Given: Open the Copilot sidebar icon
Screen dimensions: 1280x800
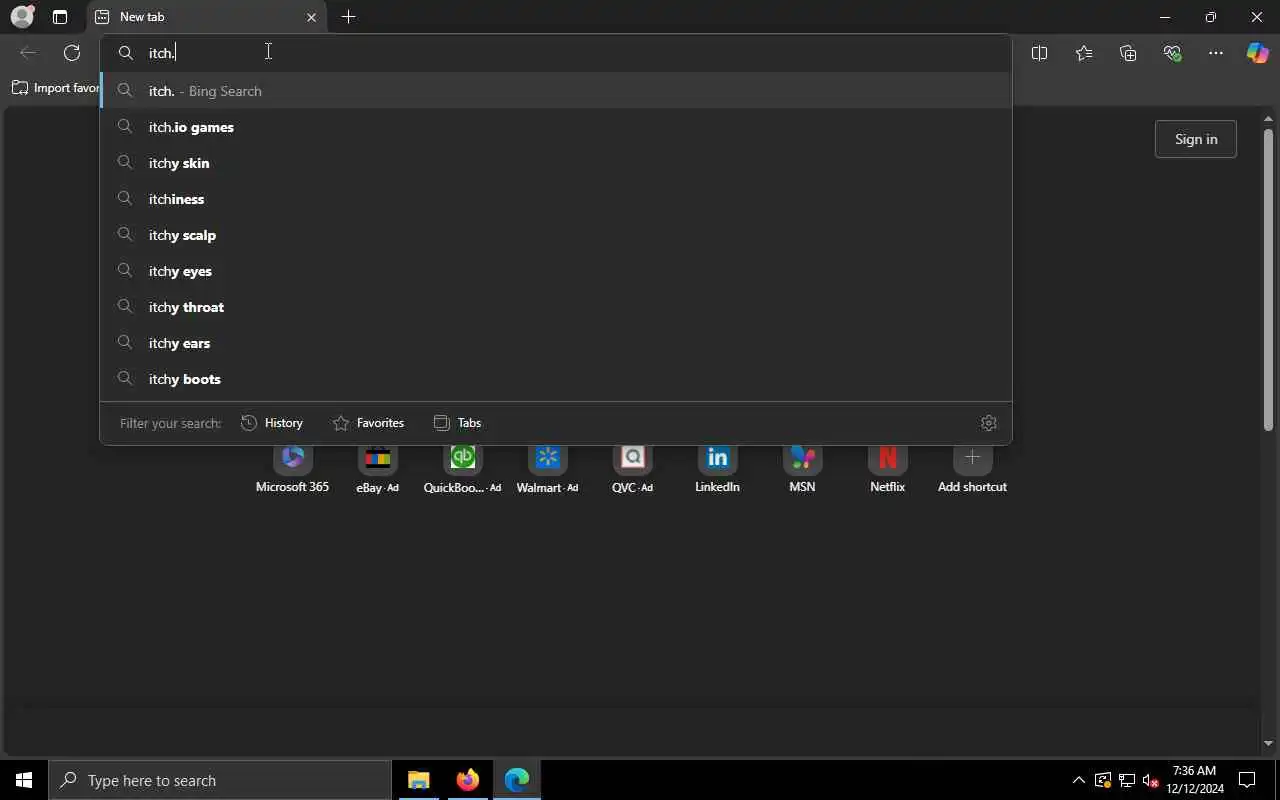Looking at the screenshot, I should (x=1257, y=53).
